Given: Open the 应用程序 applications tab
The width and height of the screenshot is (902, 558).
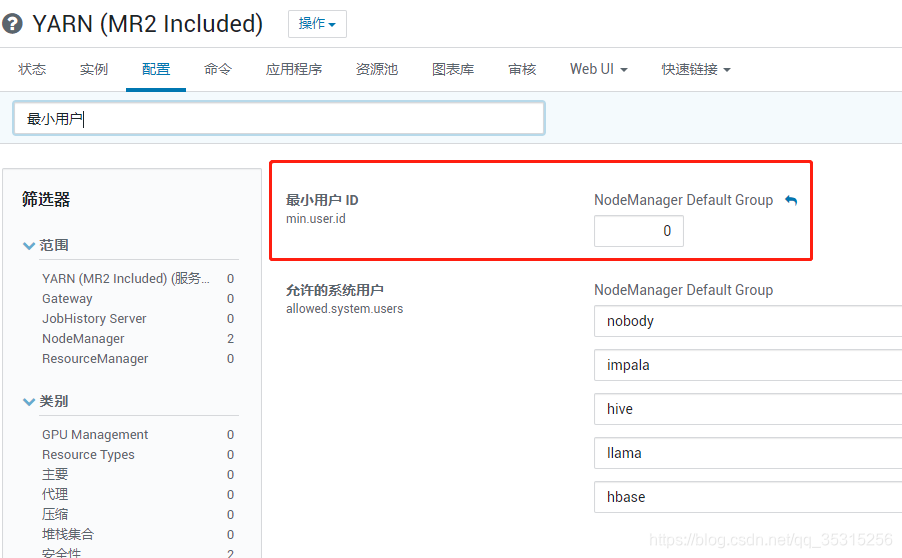Looking at the screenshot, I should [293, 69].
